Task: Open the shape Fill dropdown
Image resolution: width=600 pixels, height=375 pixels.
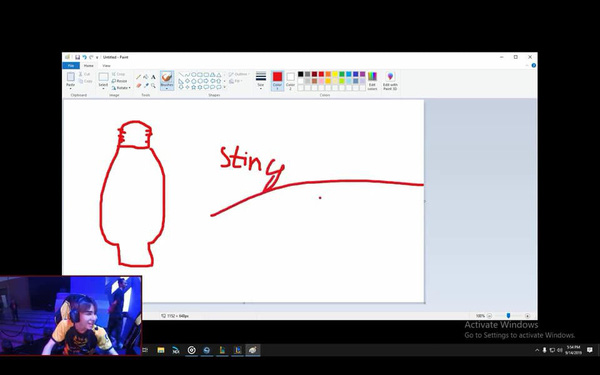Action: point(235,81)
